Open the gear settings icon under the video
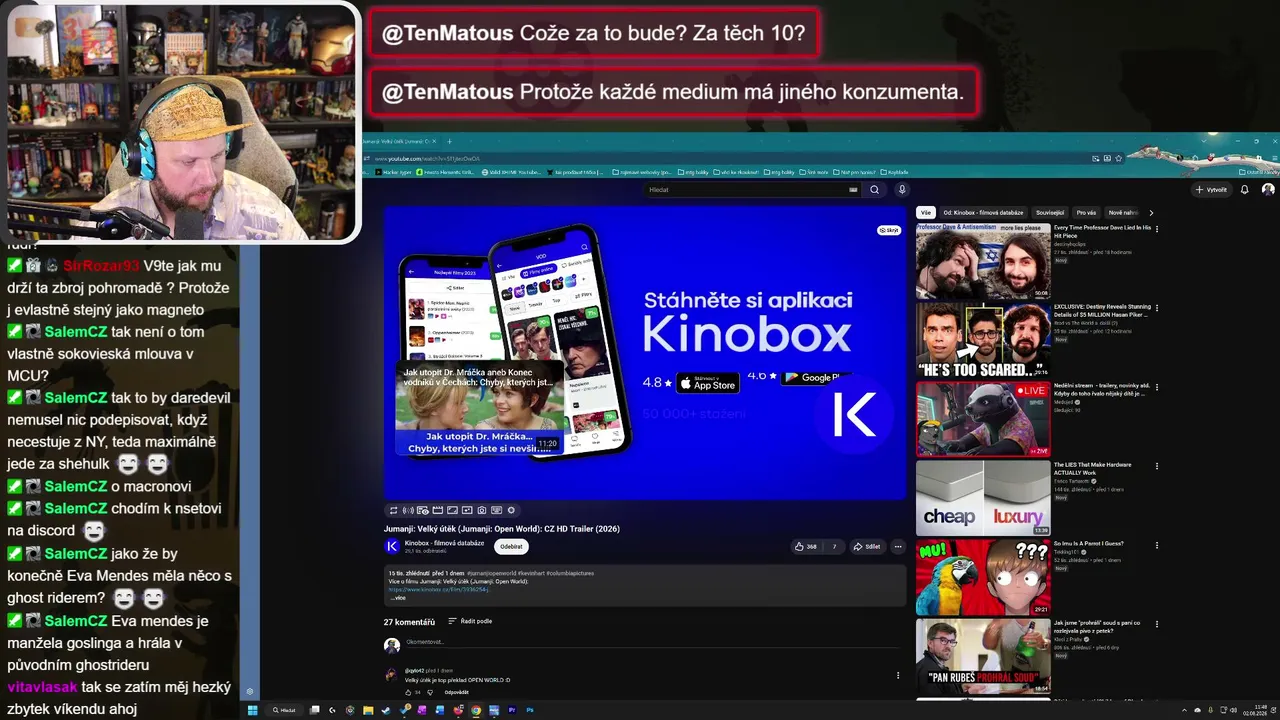 click(x=511, y=510)
